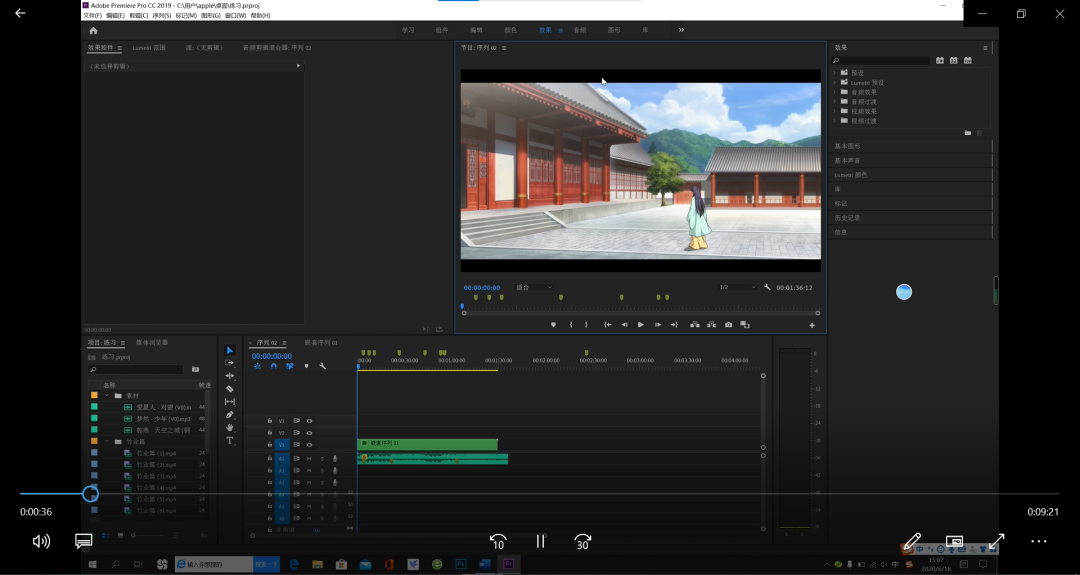Select the Razor tool in the tools panel
The width and height of the screenshot is (1080, 575).
pyautogui.click(x=230, y=389)
